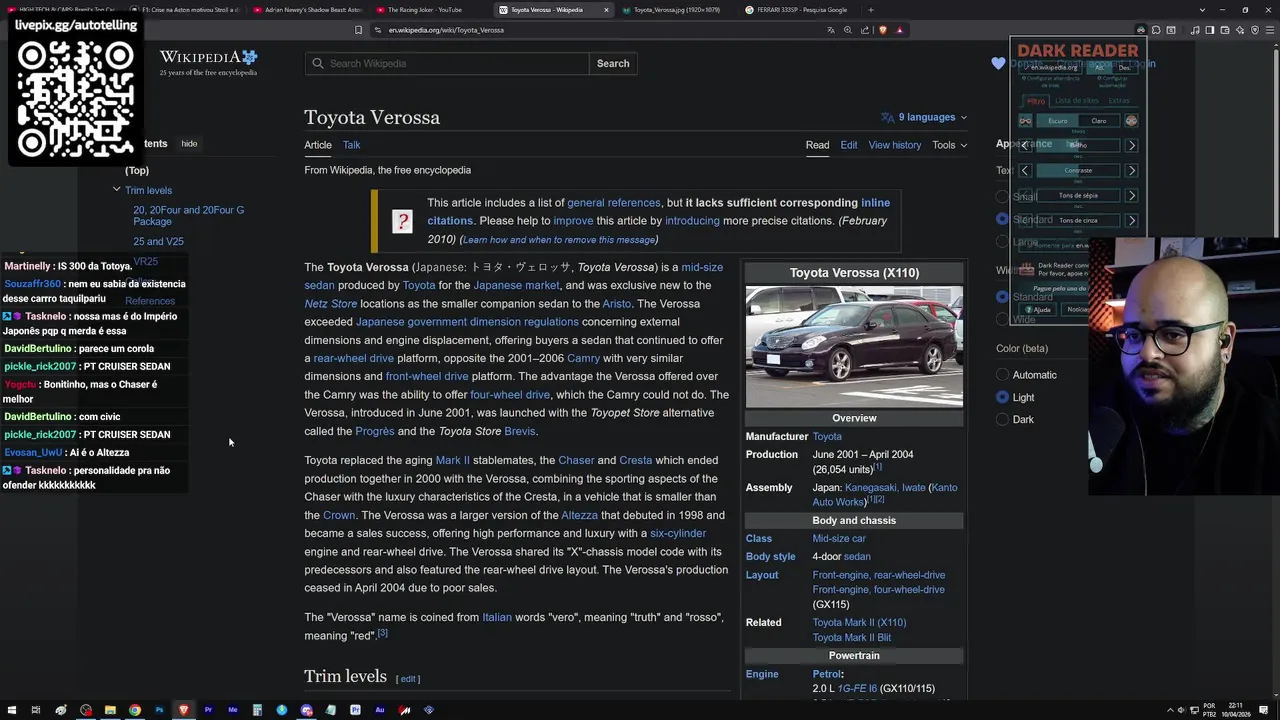Click the Search Wikipedia input field

pos(447,63)
